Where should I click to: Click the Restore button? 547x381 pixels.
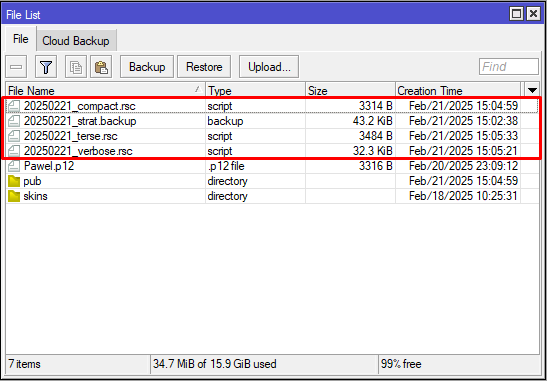click(204, 67)
